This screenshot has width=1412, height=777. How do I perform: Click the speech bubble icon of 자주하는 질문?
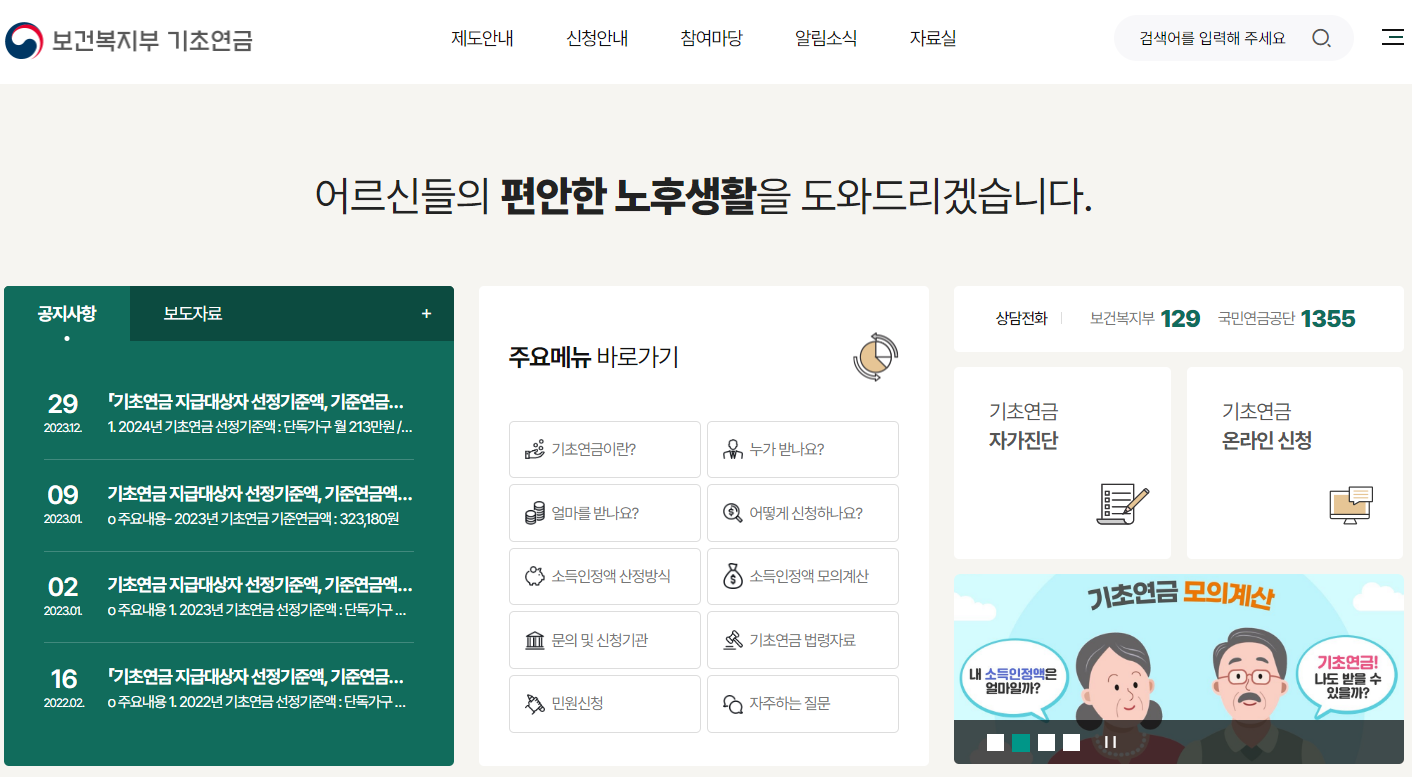coord(732,704)
